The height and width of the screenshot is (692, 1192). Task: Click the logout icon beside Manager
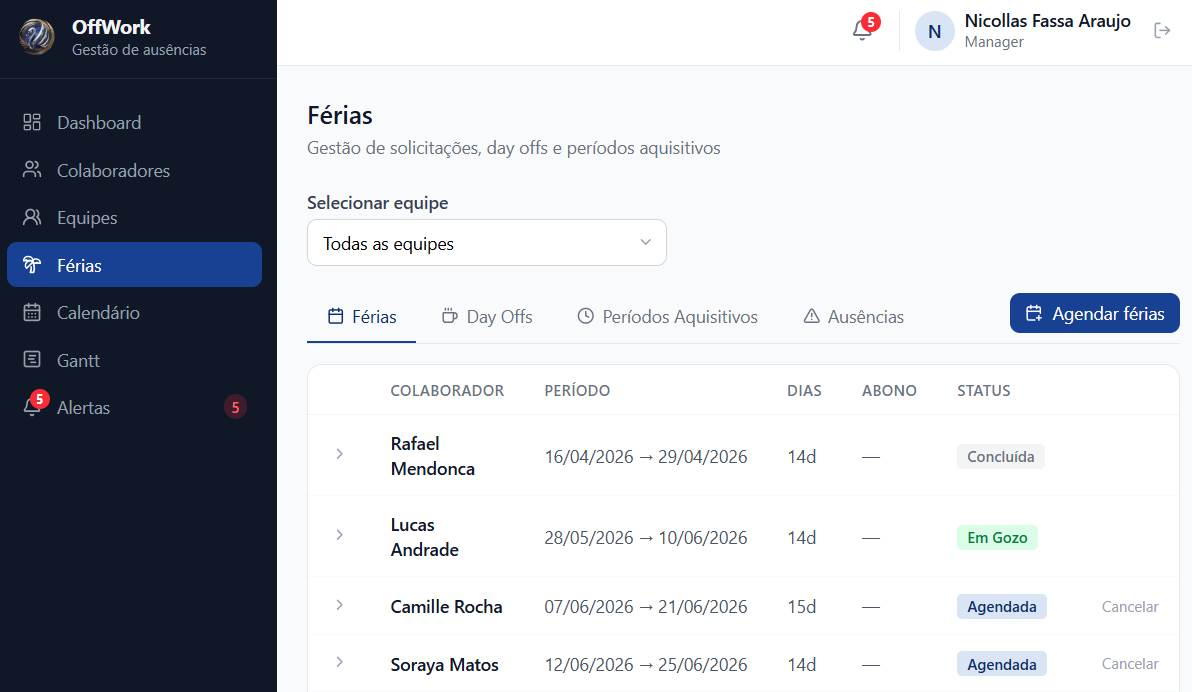[1162, 30]
